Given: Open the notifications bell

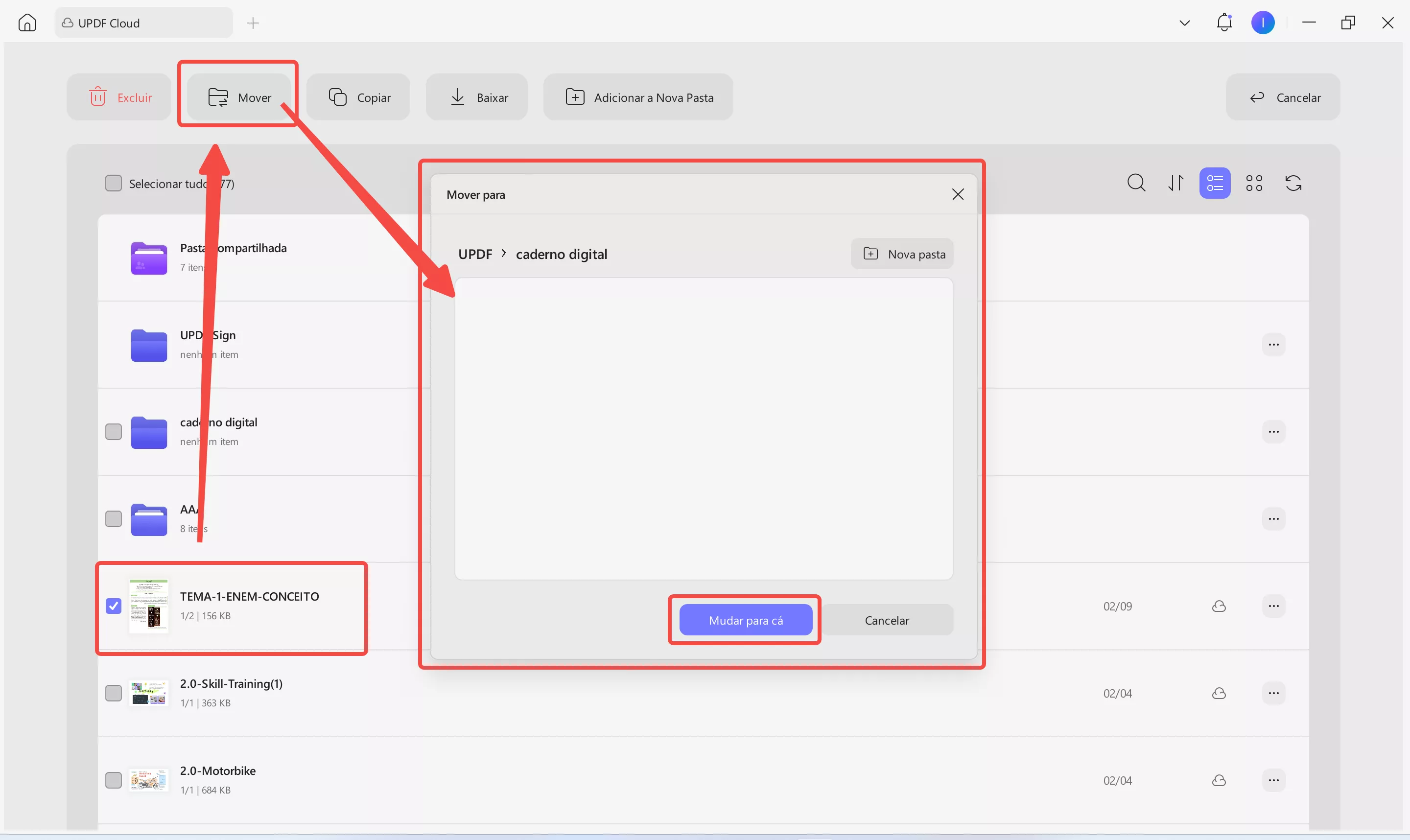Looking at the screenshot, I should (1224, 23).
